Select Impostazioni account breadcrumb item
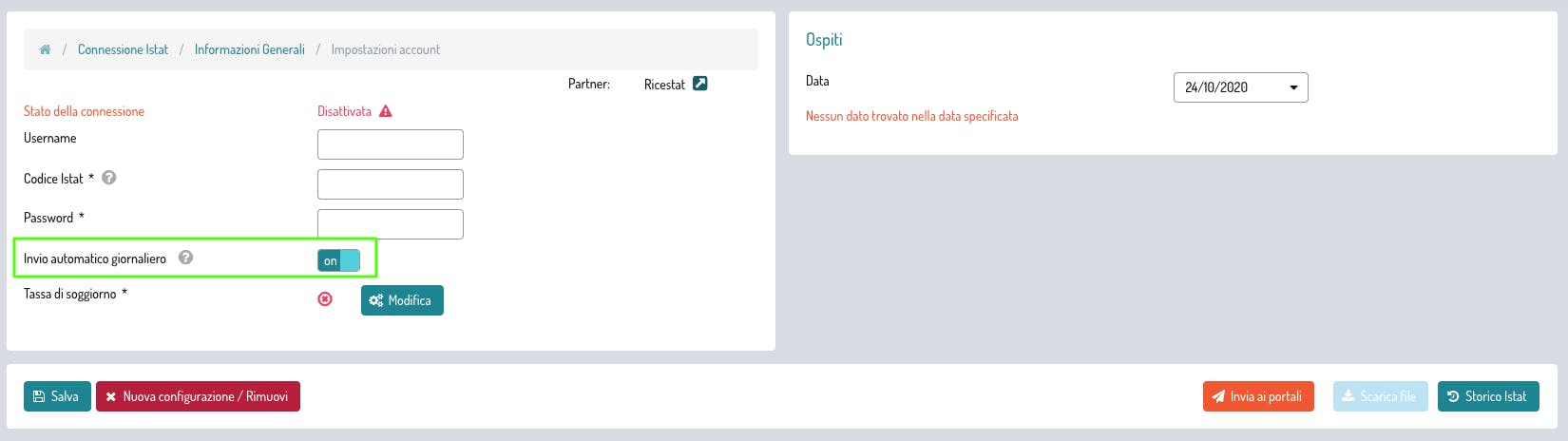 click(385, 49)
